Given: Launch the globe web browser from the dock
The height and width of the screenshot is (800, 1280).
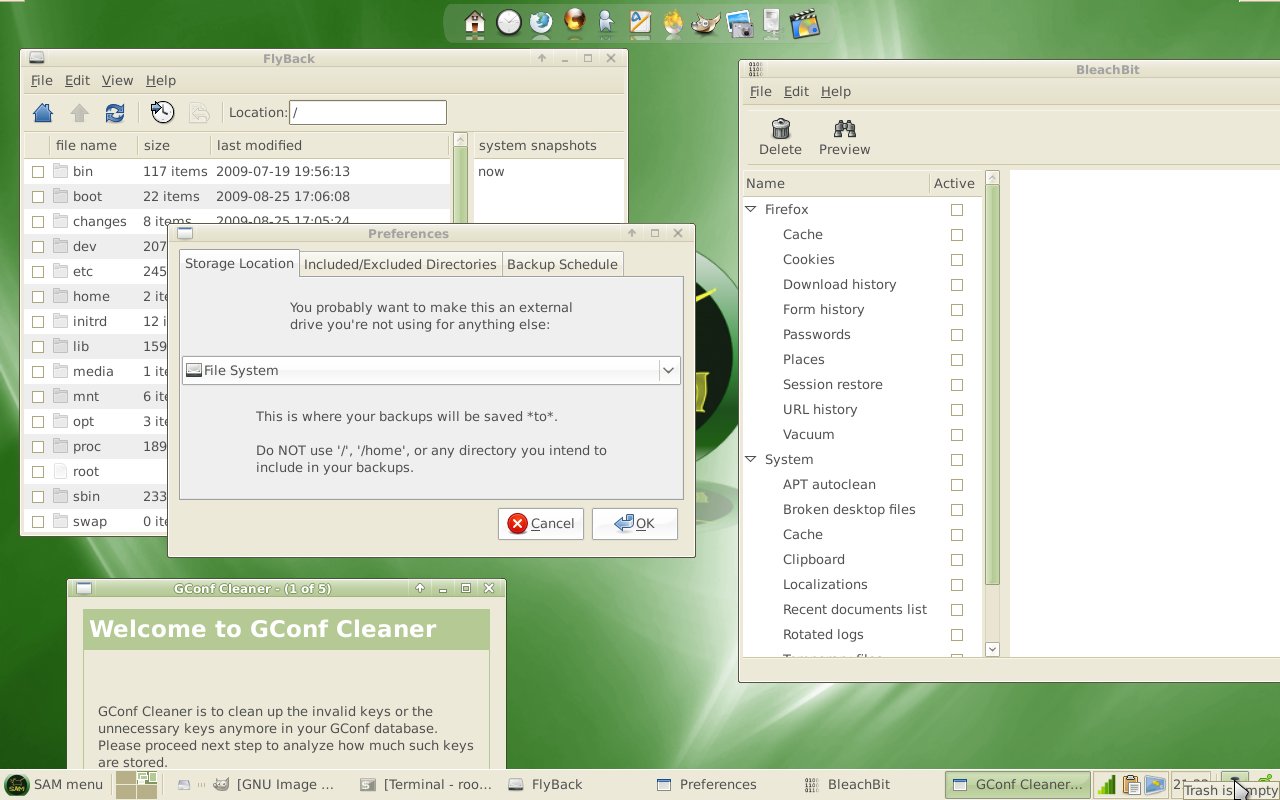Looking at the screenshot, I should 541,22.
